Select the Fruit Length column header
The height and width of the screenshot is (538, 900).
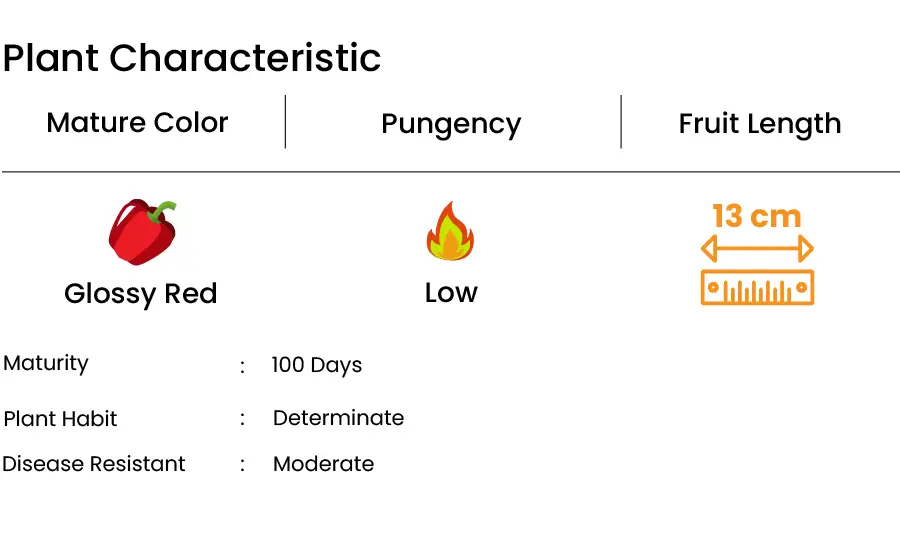tap(760, 124)
